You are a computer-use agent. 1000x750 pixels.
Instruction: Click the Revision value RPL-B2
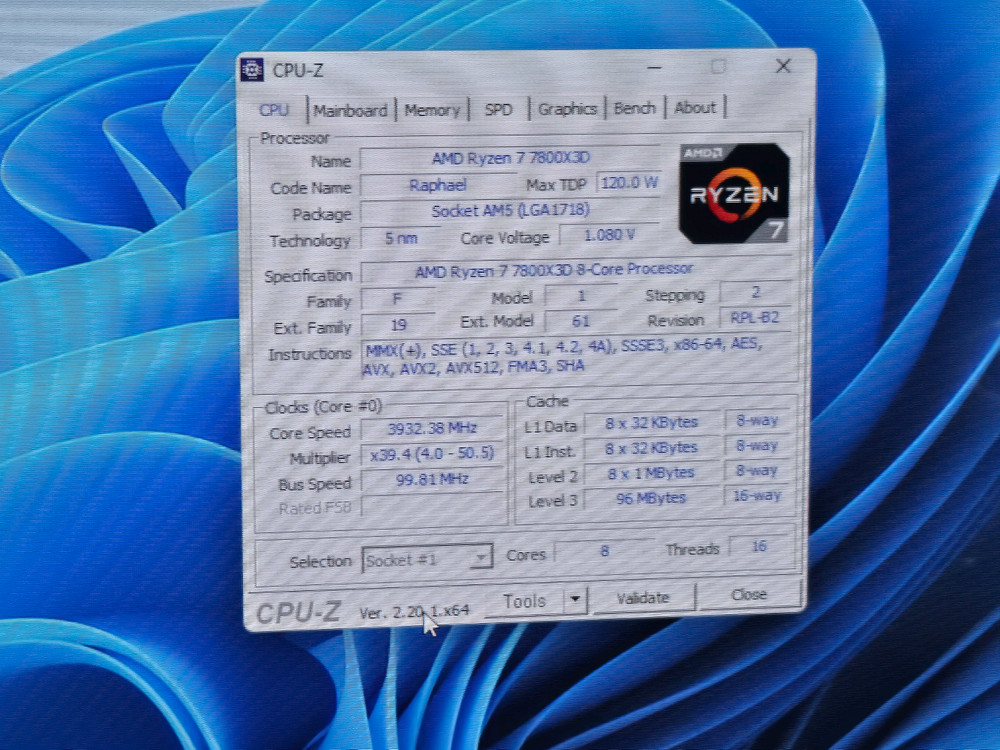[755, 318]
